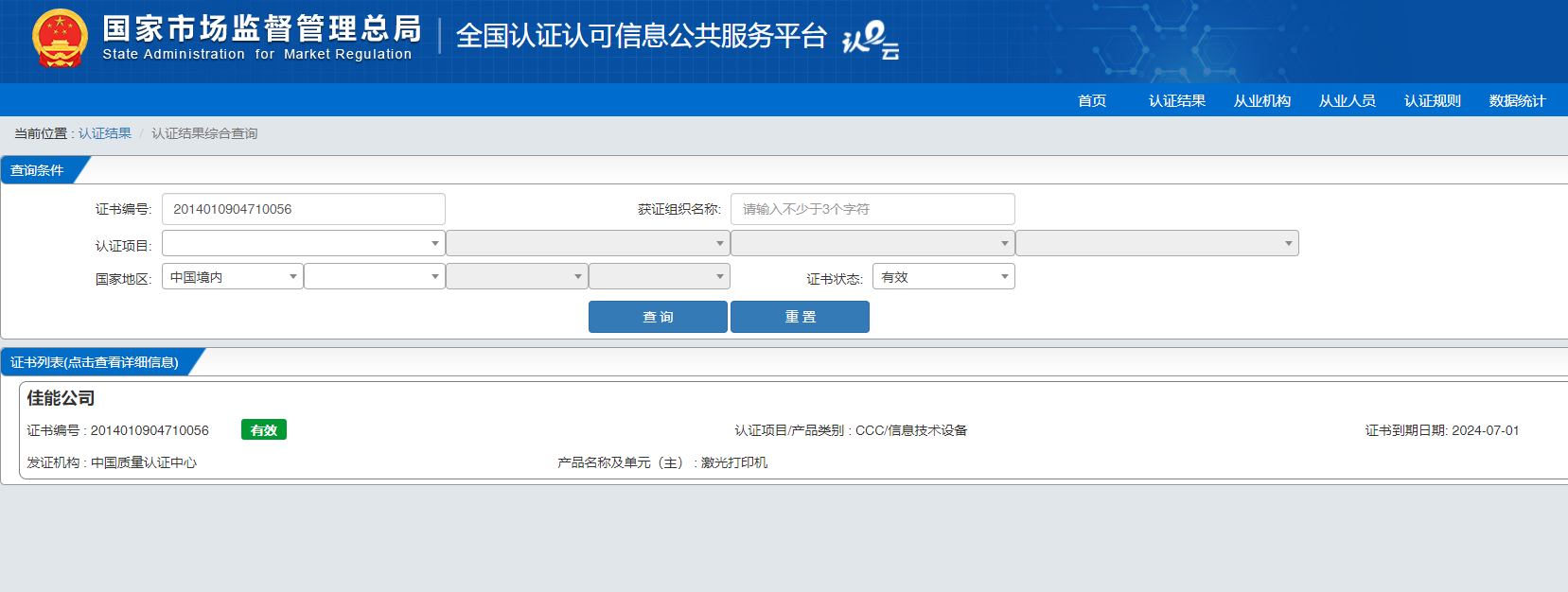This screenshot has height=592, width=1568.
Task: Follow the 认证结果 breadcrumb link
Action: tap(105, 133)
